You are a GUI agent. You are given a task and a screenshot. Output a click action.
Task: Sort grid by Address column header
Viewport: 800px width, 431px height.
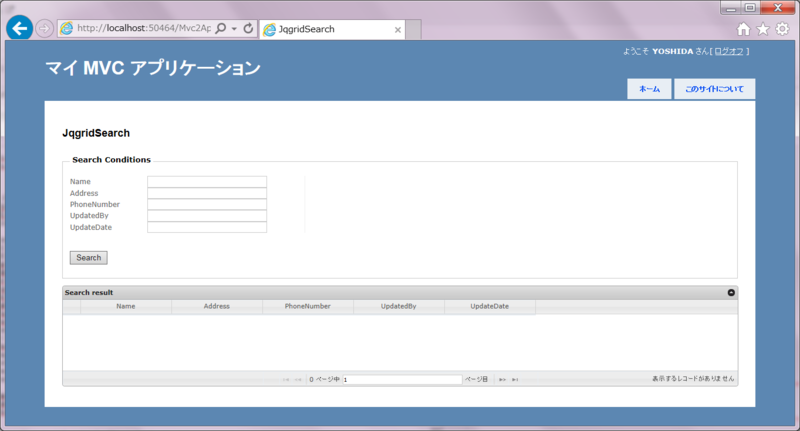[x=217, y=306]
